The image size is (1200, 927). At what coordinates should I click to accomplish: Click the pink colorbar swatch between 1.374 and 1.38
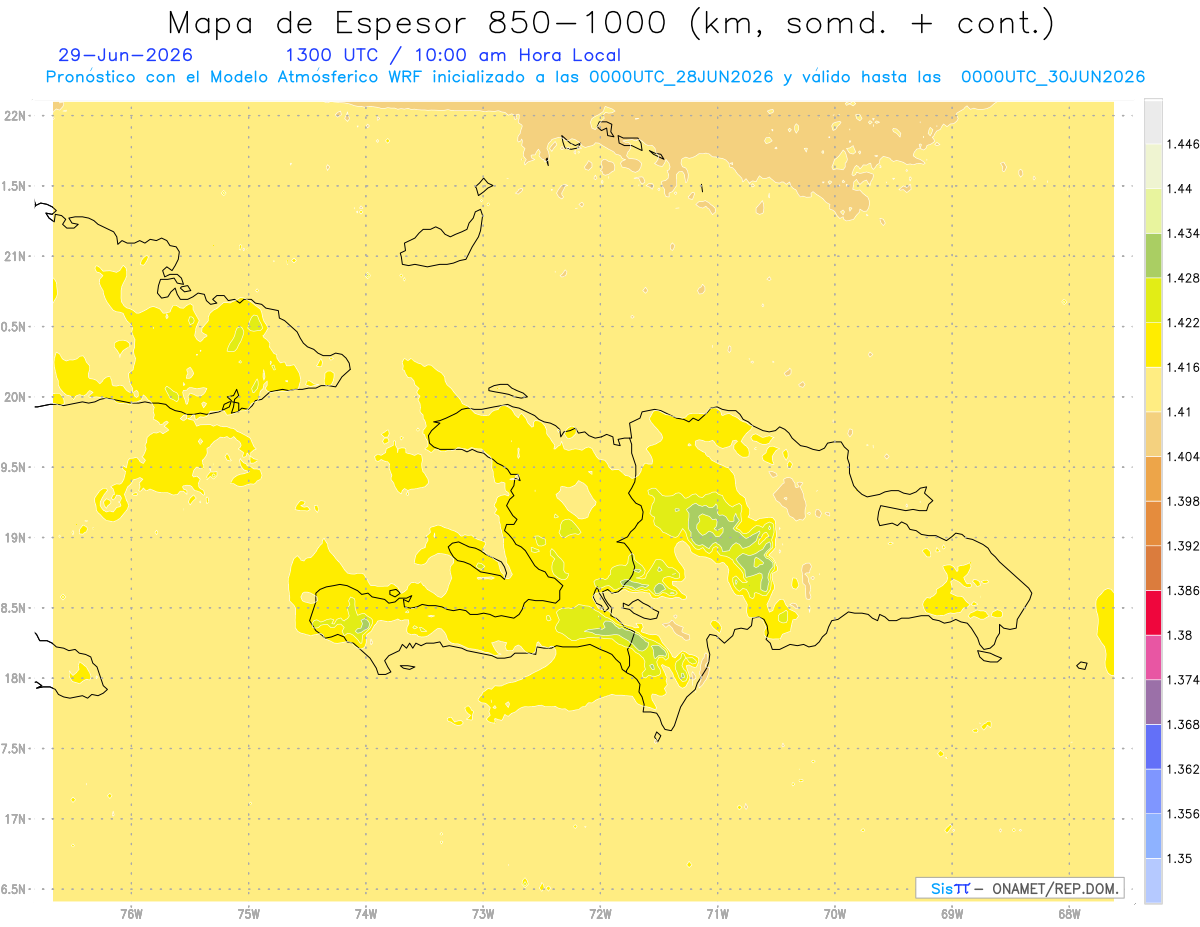(x=1153, y=658)
